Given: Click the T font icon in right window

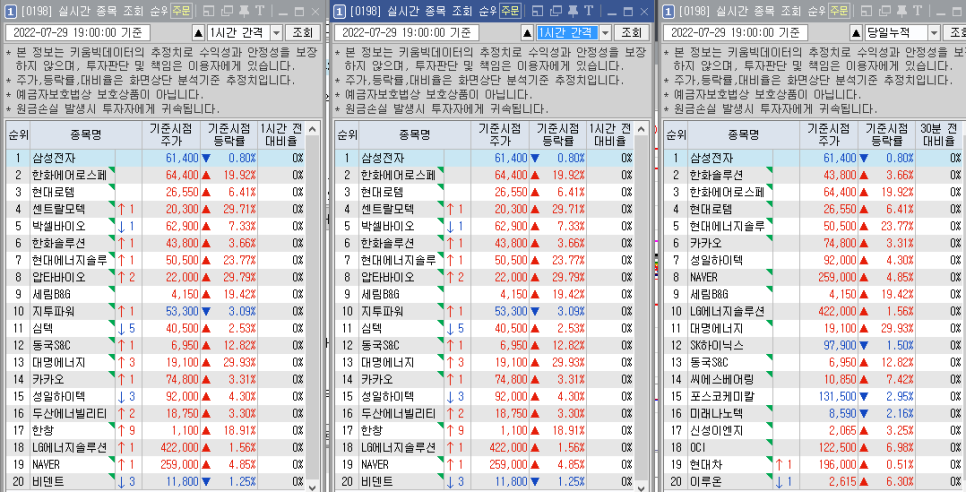Looking at the screenshot, I should pos(917,11).
